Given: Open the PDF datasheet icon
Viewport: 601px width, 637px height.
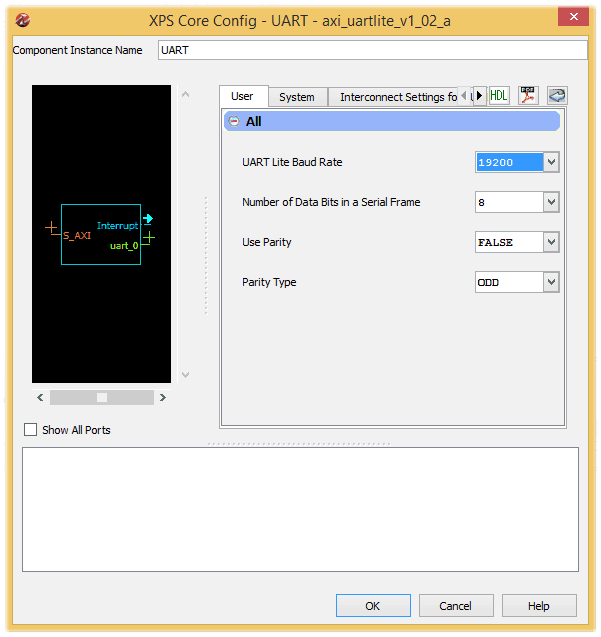Looking at the screenshot, I should tap(528, 96).
